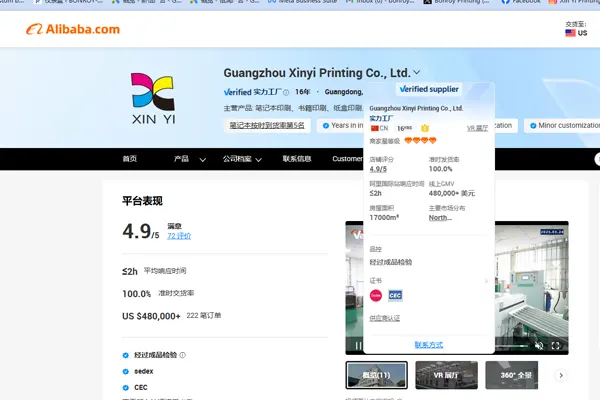Click the red sedex certificate icon
600x400 pixels.
(376, 295)
